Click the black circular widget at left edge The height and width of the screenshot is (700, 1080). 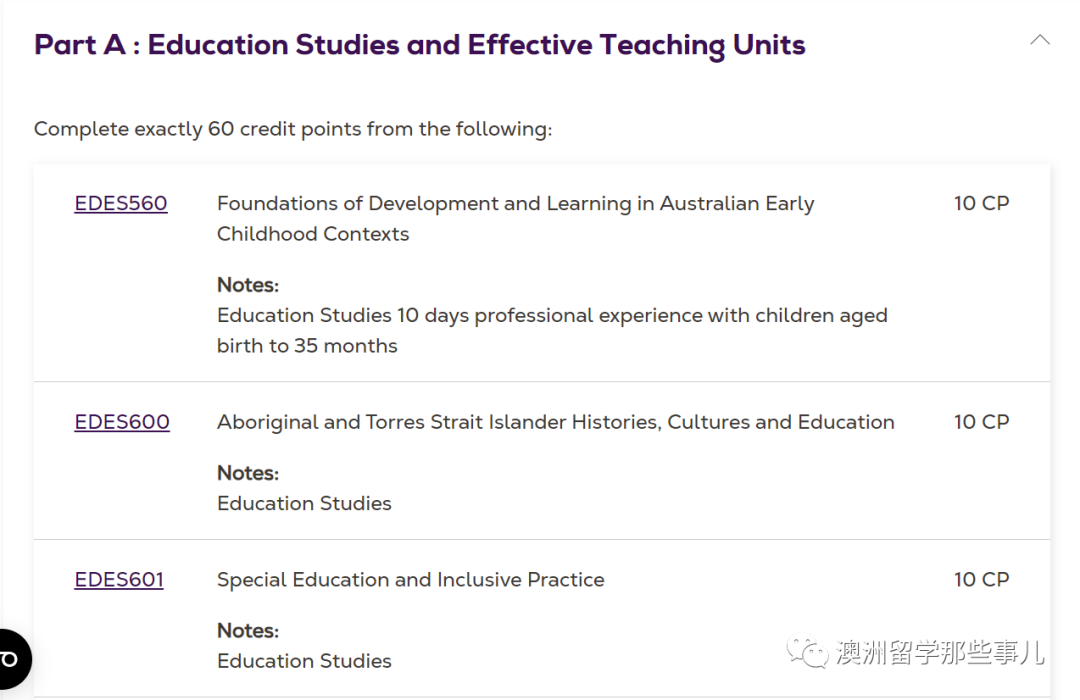point(14,659)
